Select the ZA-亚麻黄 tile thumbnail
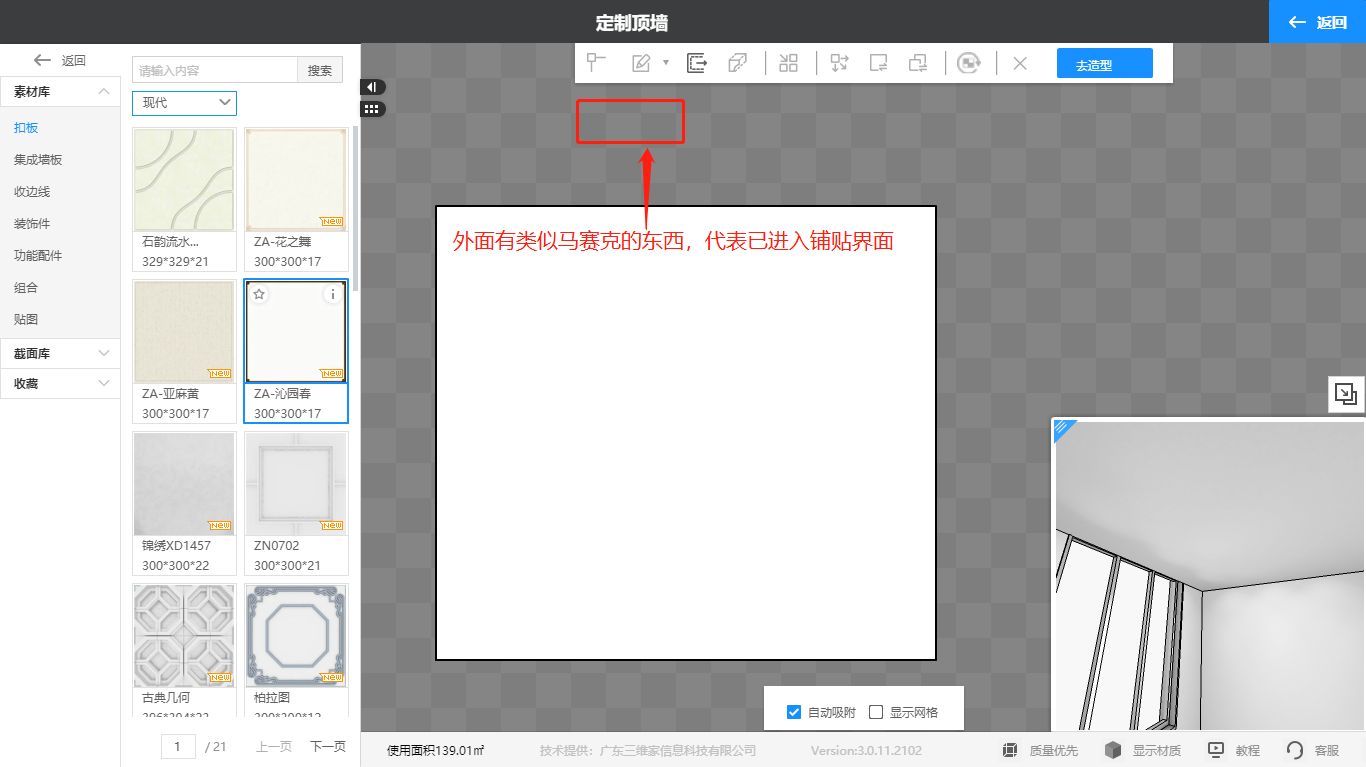Screen dimensions: 1366x767 [x=184, y=332]
